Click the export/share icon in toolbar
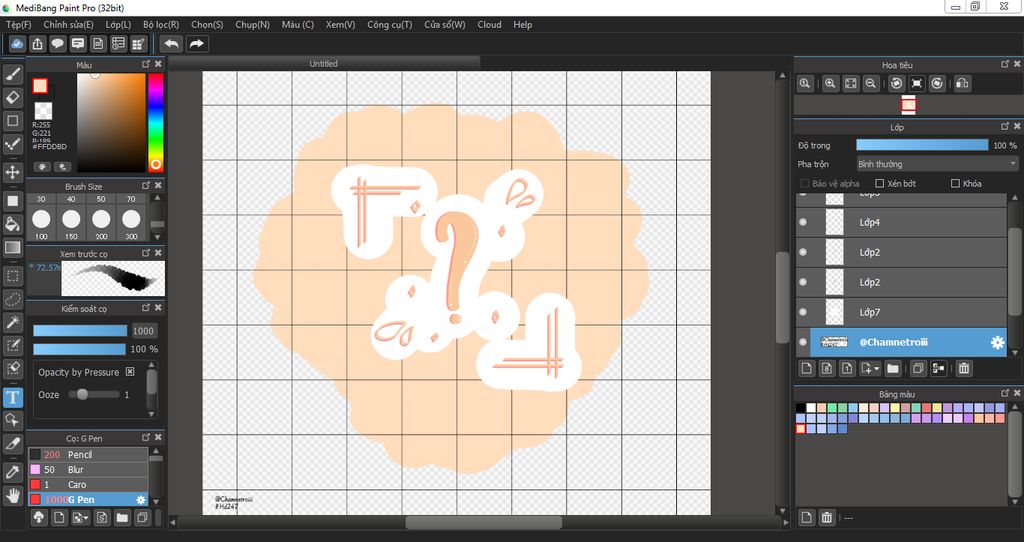This screenshot has width=1024, height=542. (37, 44)
